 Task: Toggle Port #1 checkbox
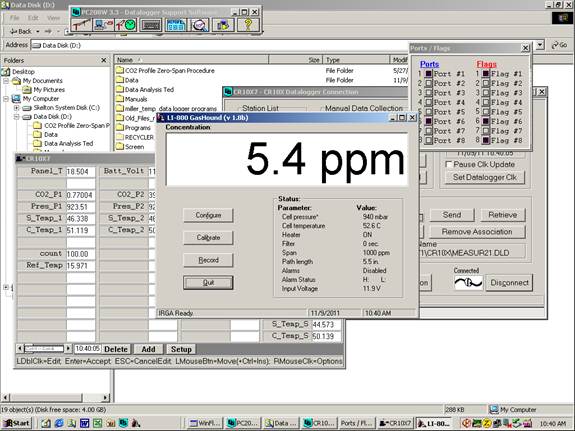[428, 74]
